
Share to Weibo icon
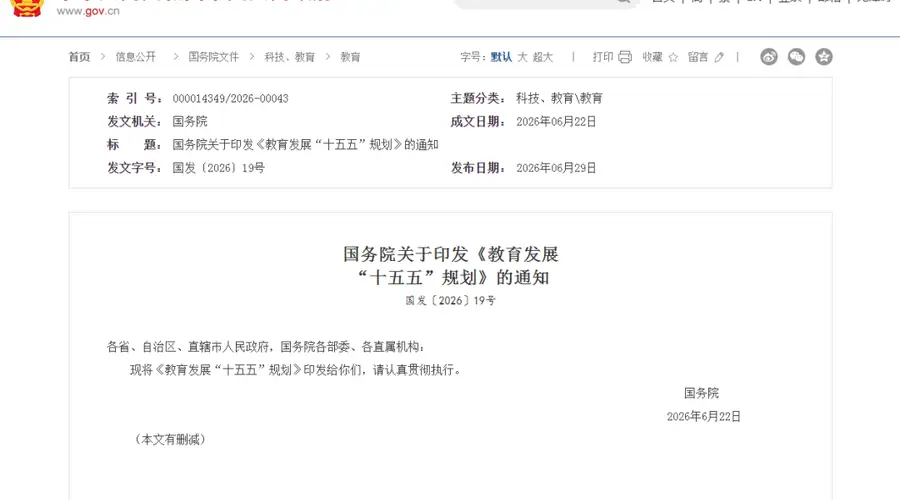click(x=769, y=56)
